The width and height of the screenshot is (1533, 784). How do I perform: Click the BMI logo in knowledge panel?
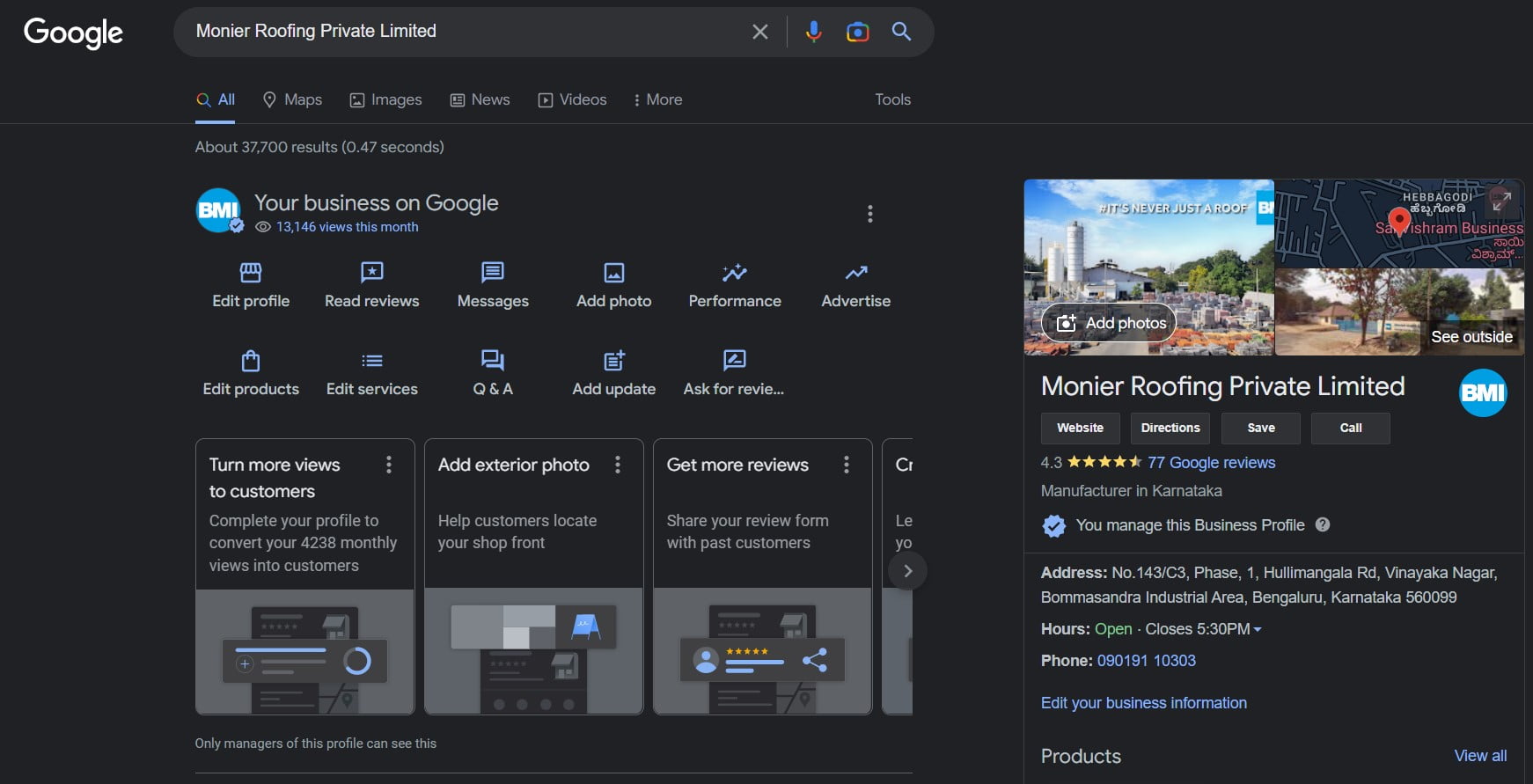coord(1483,392)
